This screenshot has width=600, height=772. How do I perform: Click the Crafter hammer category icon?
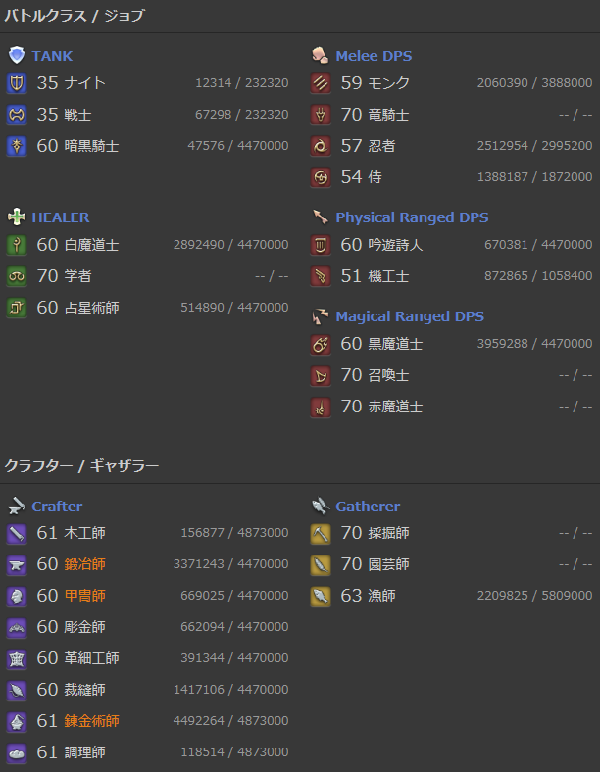pyautogui.click(x=17, y=506)
